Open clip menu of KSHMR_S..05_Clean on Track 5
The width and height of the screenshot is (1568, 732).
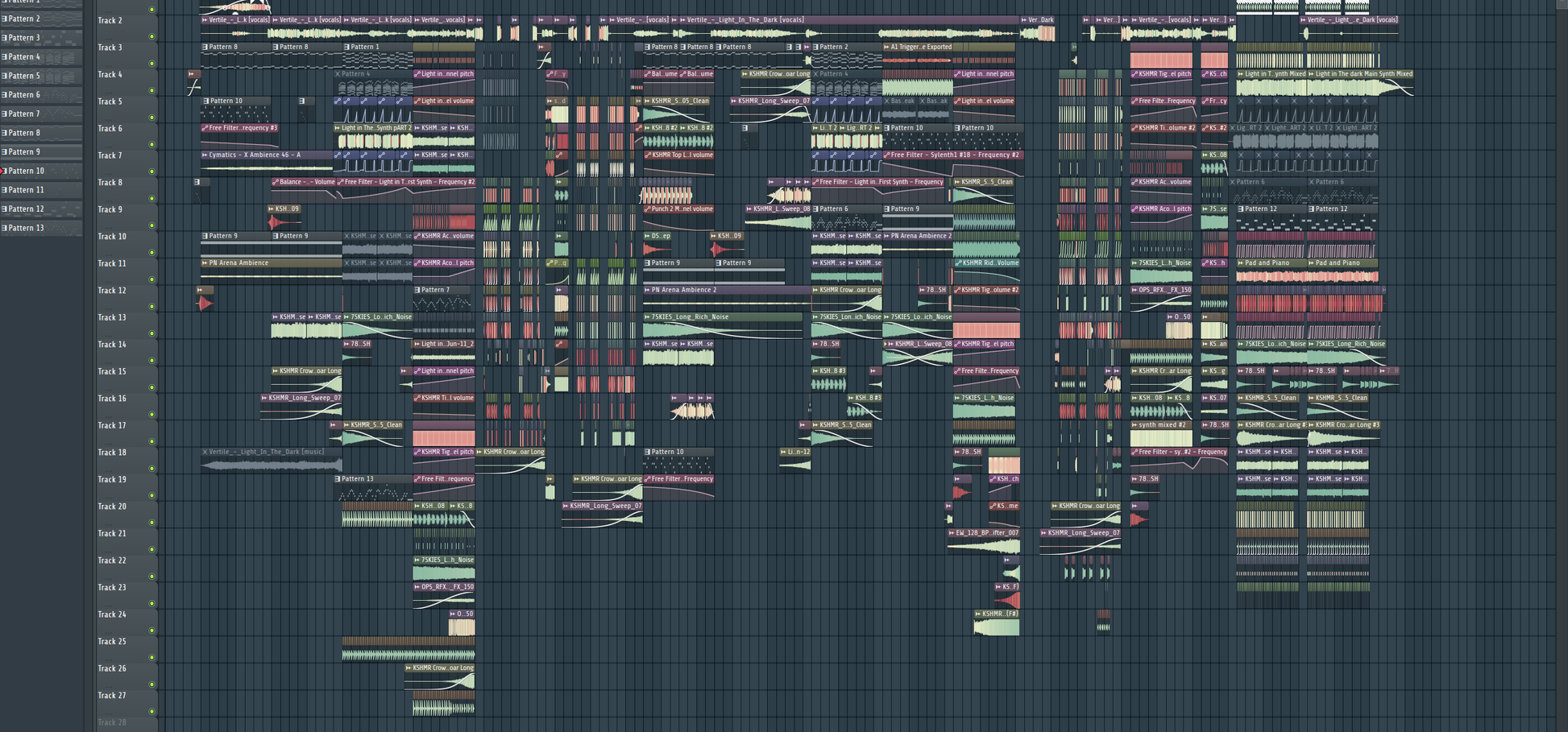(x=647, y=101)
